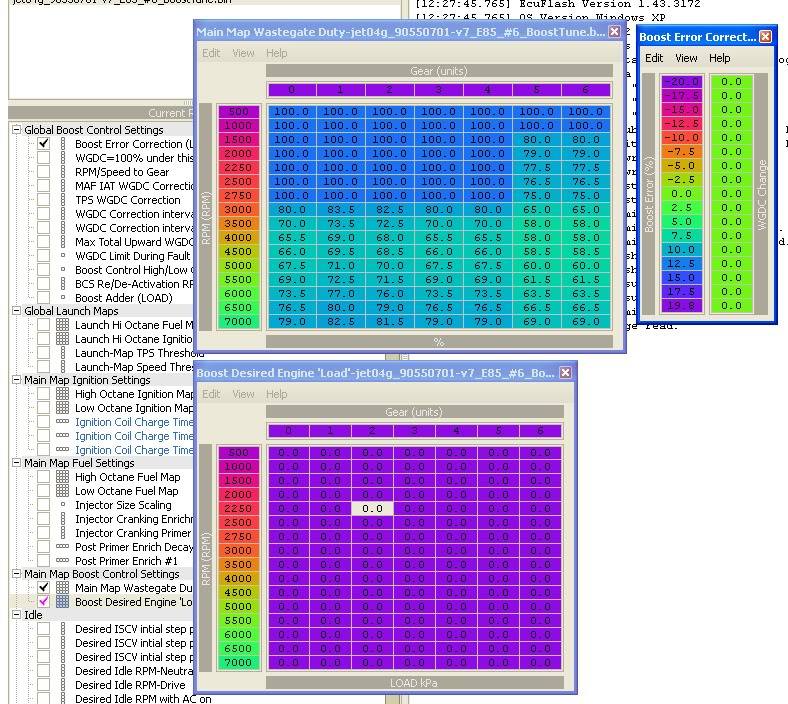Click the icon beside Launch-Map Speed Threshold
The image size is (788, 704).
(62, 367)
